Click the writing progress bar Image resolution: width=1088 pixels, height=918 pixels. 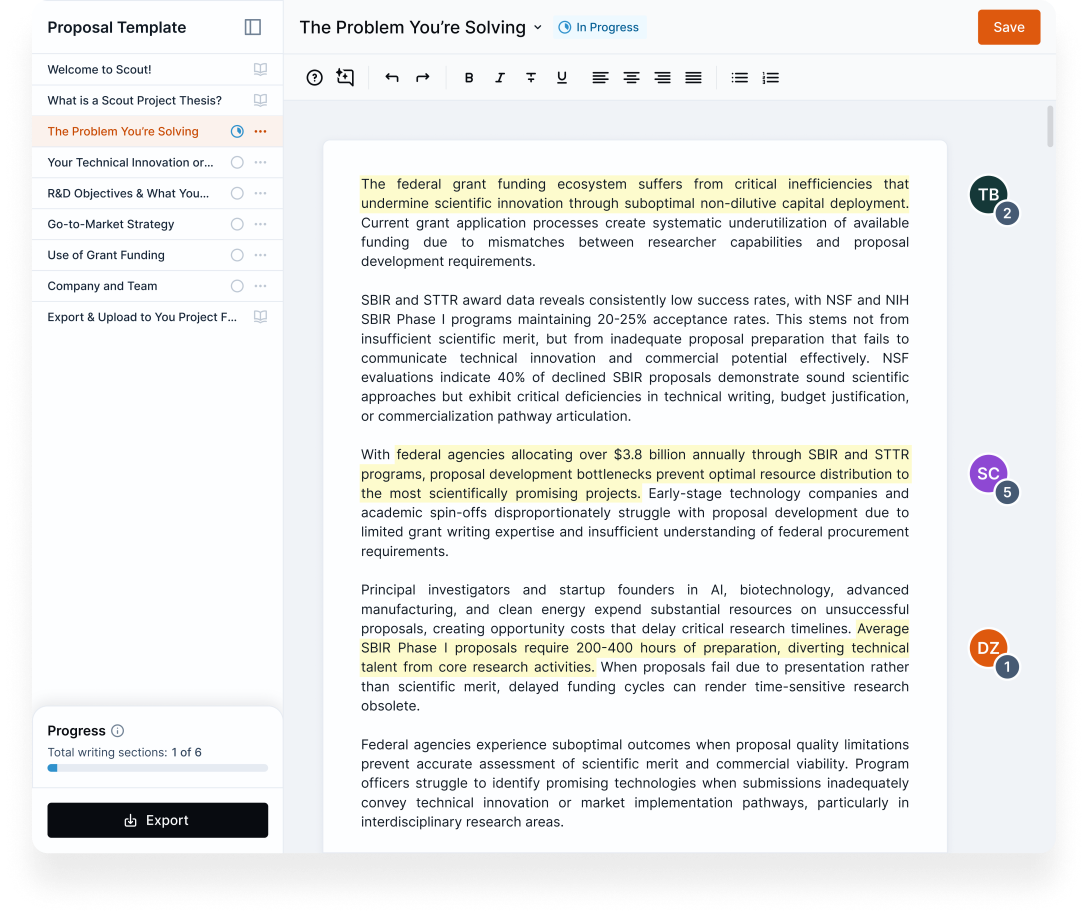(158, 768)
